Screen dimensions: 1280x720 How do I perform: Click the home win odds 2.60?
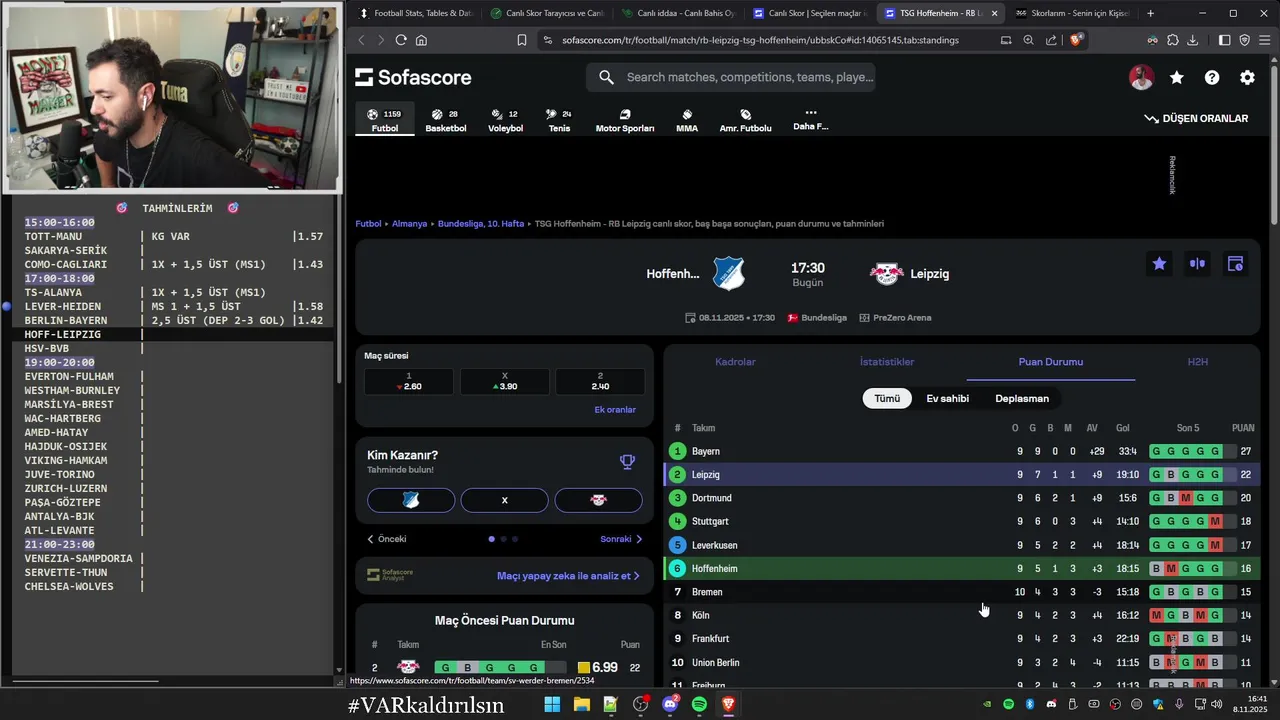(409, 382)
